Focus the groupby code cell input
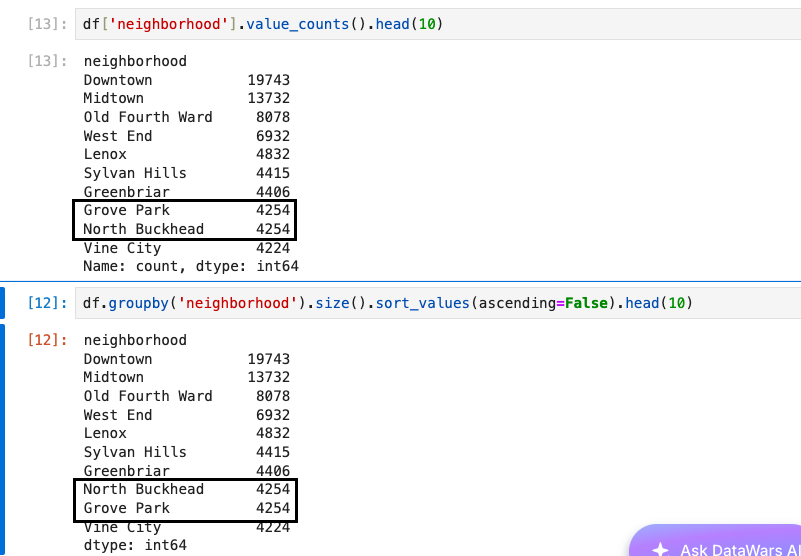Image resolution: width=801 pixels, height=556 pixels. coord(438,303)
